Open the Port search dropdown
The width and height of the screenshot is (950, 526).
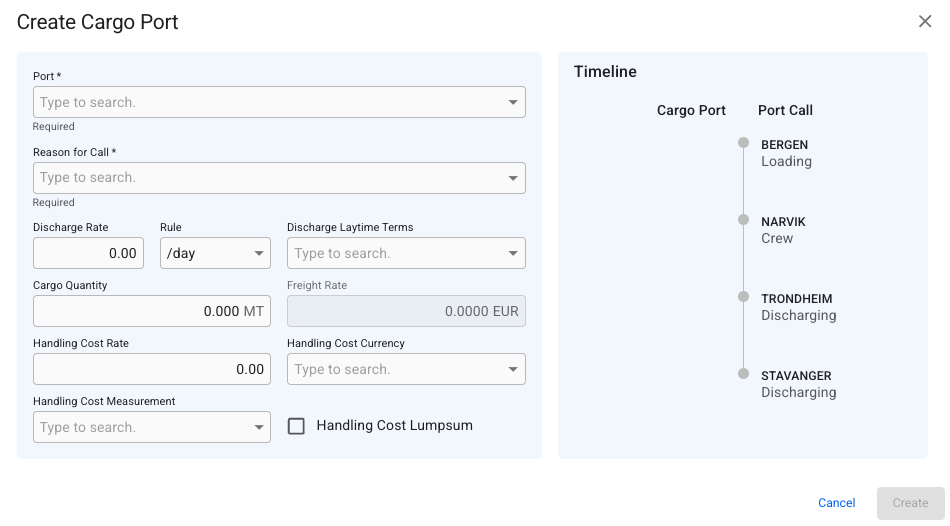pos(513,102)
